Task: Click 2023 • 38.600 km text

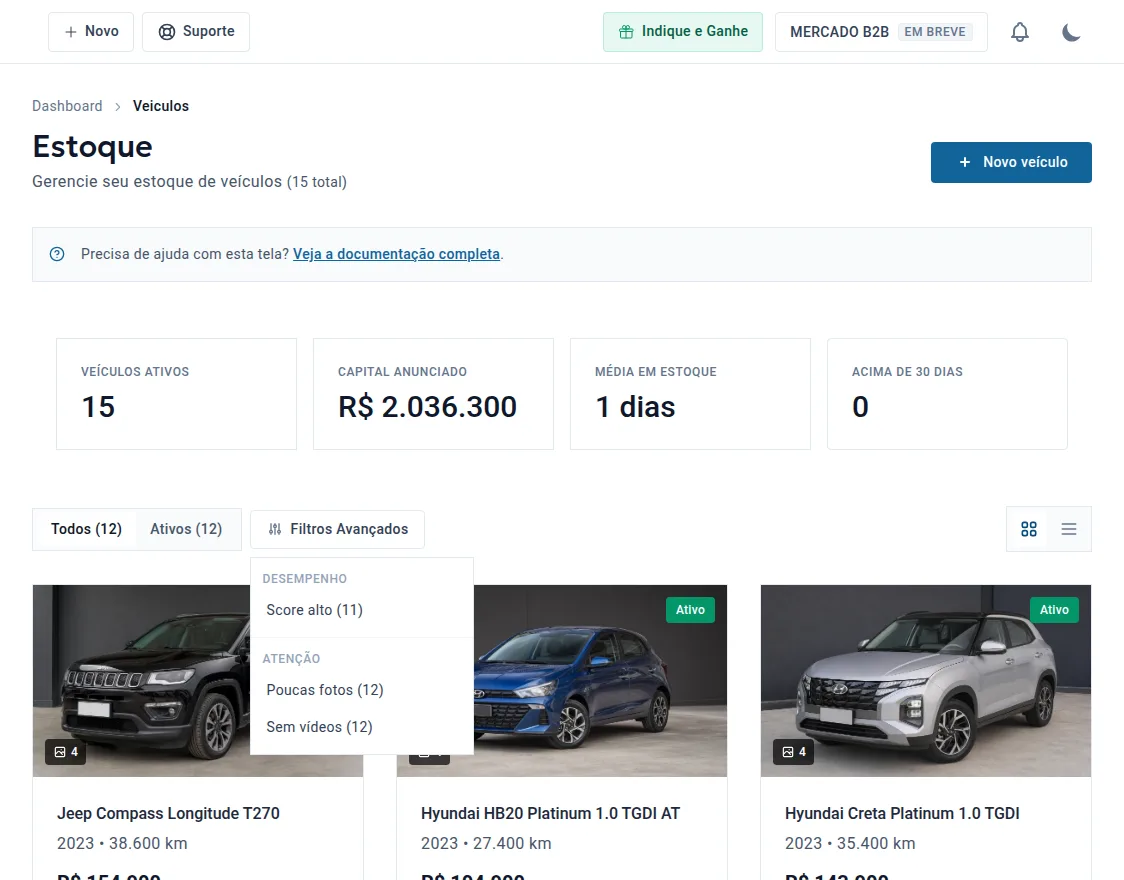Action: (x=122, y=843)
